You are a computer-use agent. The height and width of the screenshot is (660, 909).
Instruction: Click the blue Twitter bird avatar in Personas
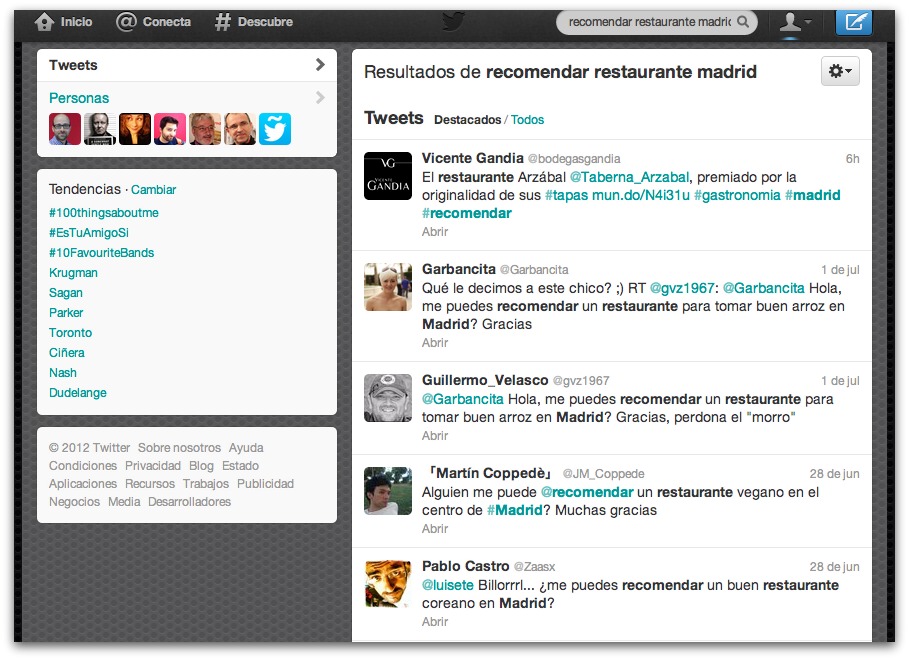[x=275, y=129]
